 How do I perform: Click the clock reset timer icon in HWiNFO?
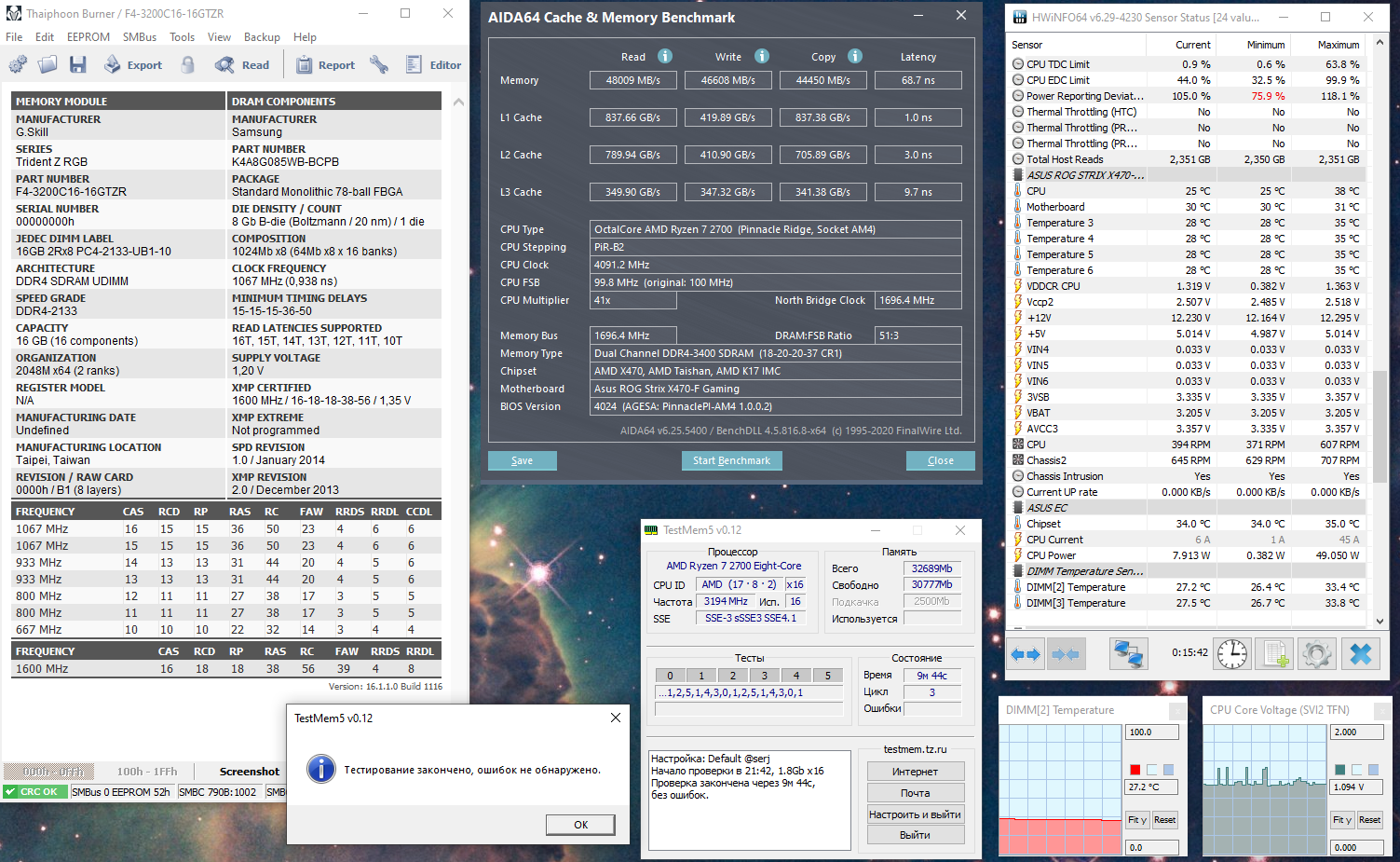pyautogui.click(x=1232, y=654)
